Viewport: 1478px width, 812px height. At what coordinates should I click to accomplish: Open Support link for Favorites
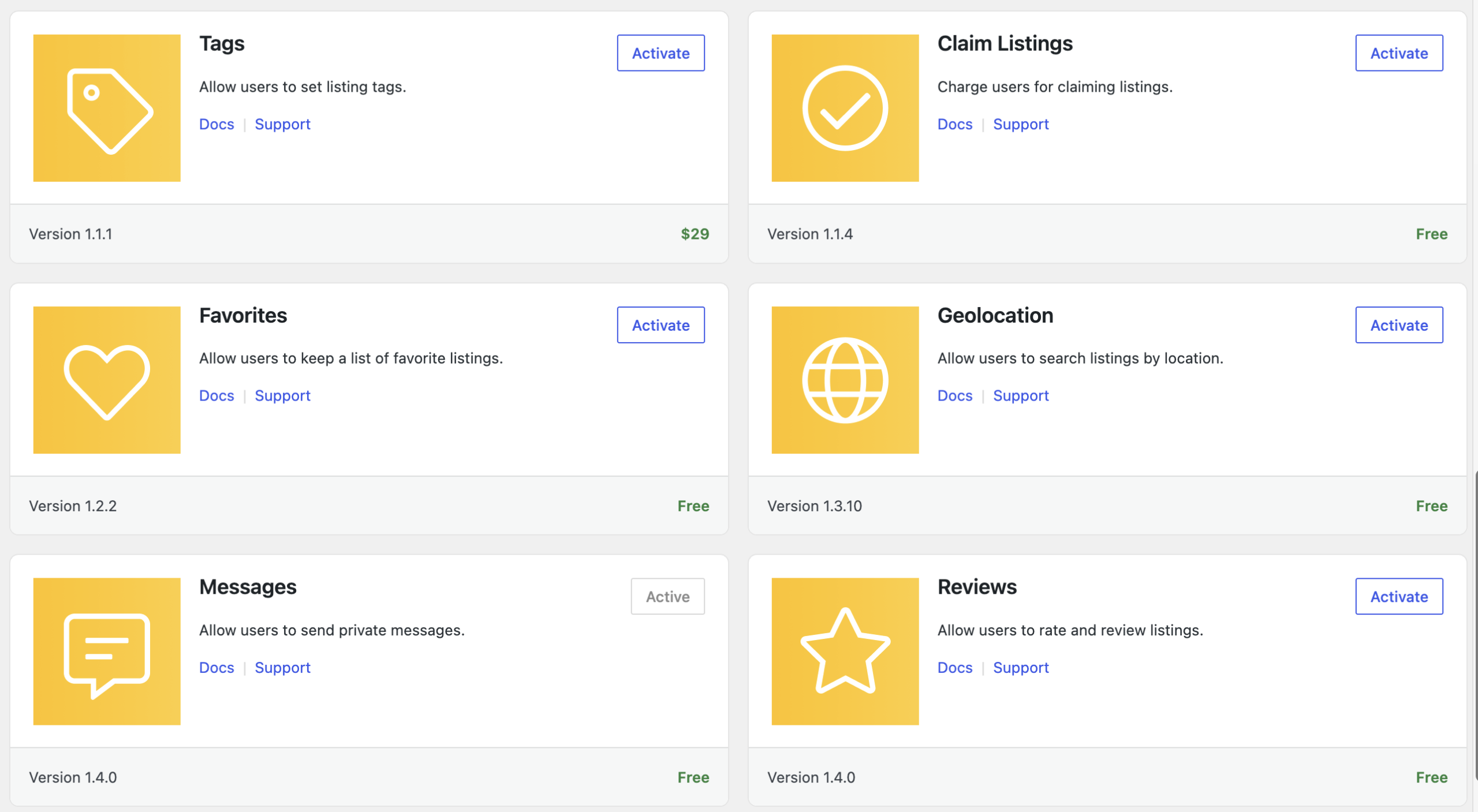coord(282,396)
